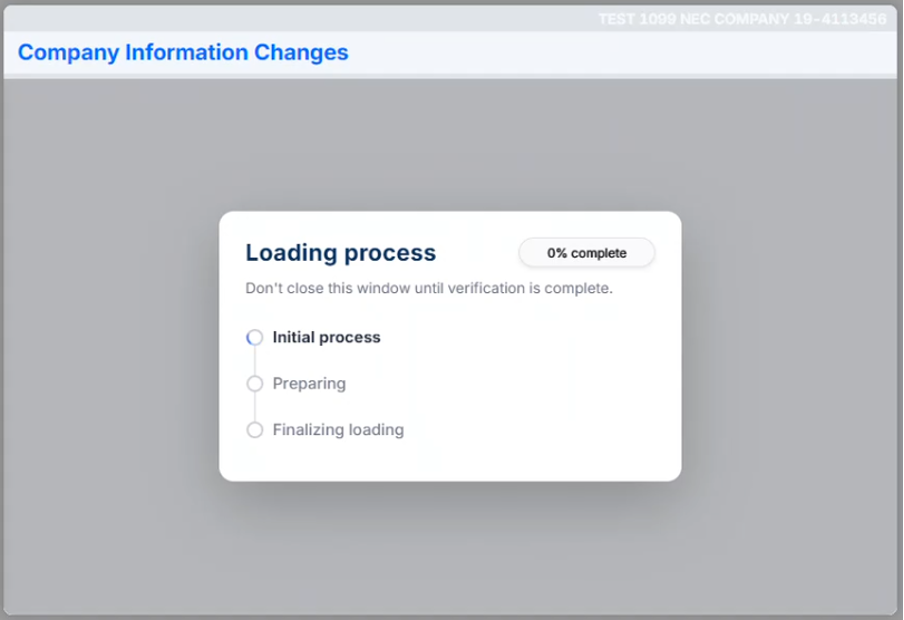Click connector line between Initial process and Preparing
This screenshot has width=904, height=620.
255,361
